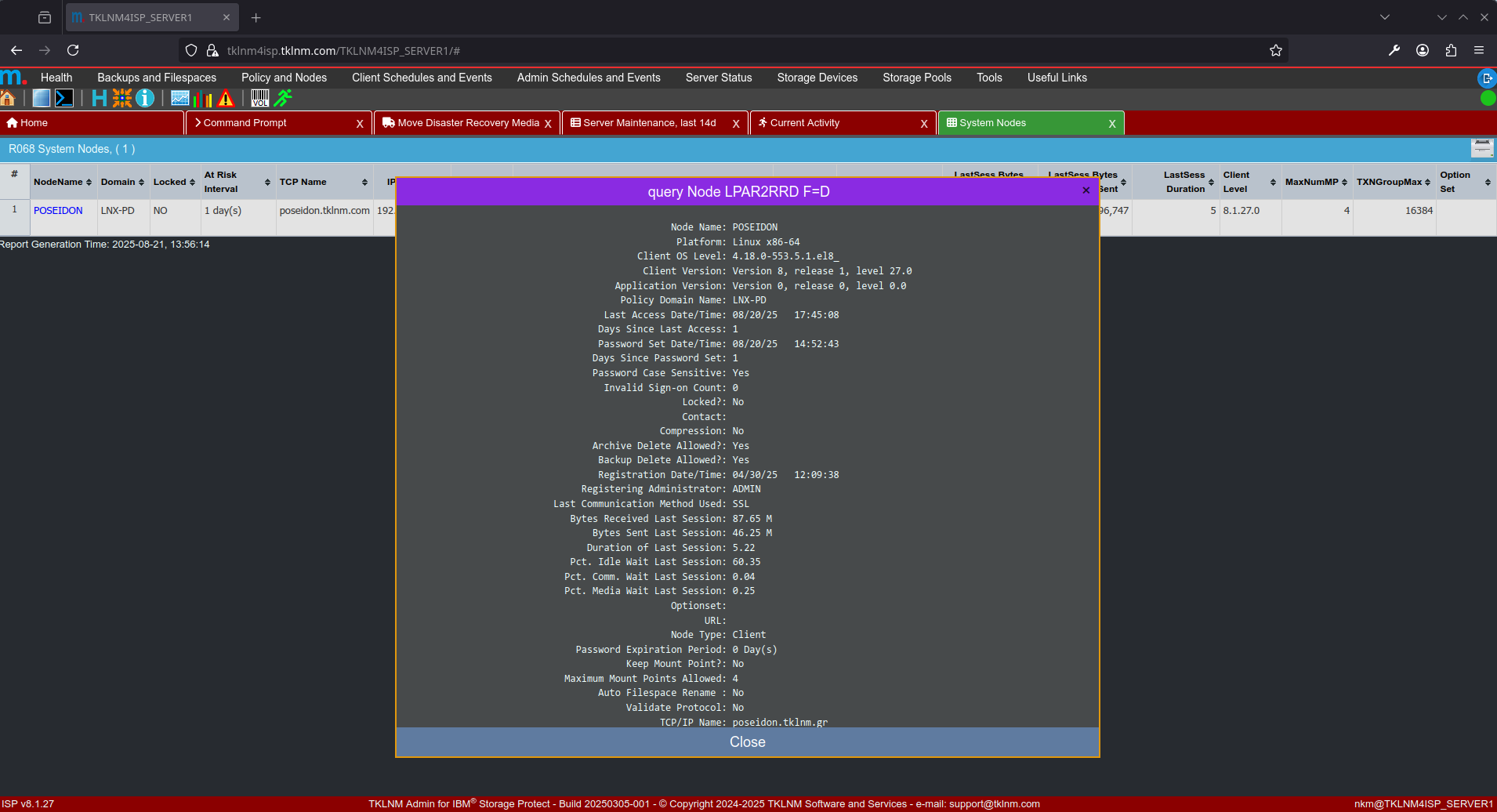Open the POSEIDON node link
The image size is (1497, 812).
pos(58,211)
